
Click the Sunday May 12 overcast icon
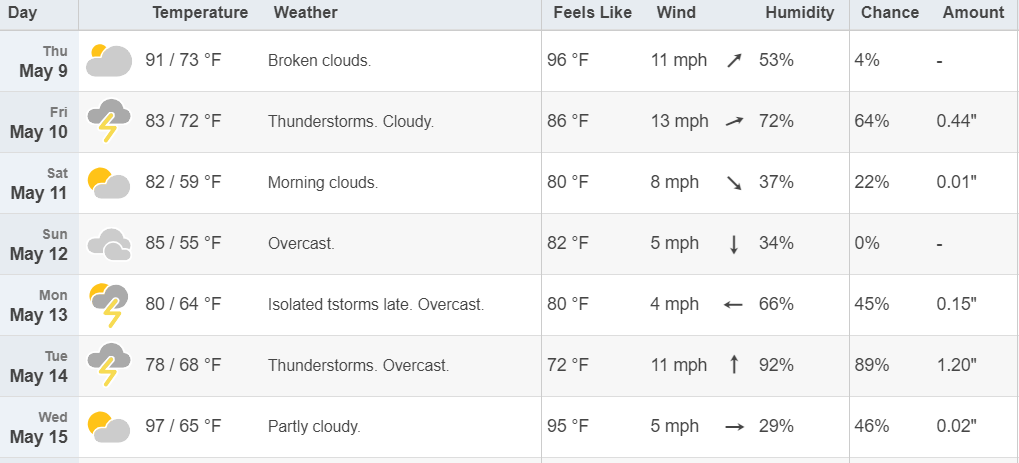[109, 244]
